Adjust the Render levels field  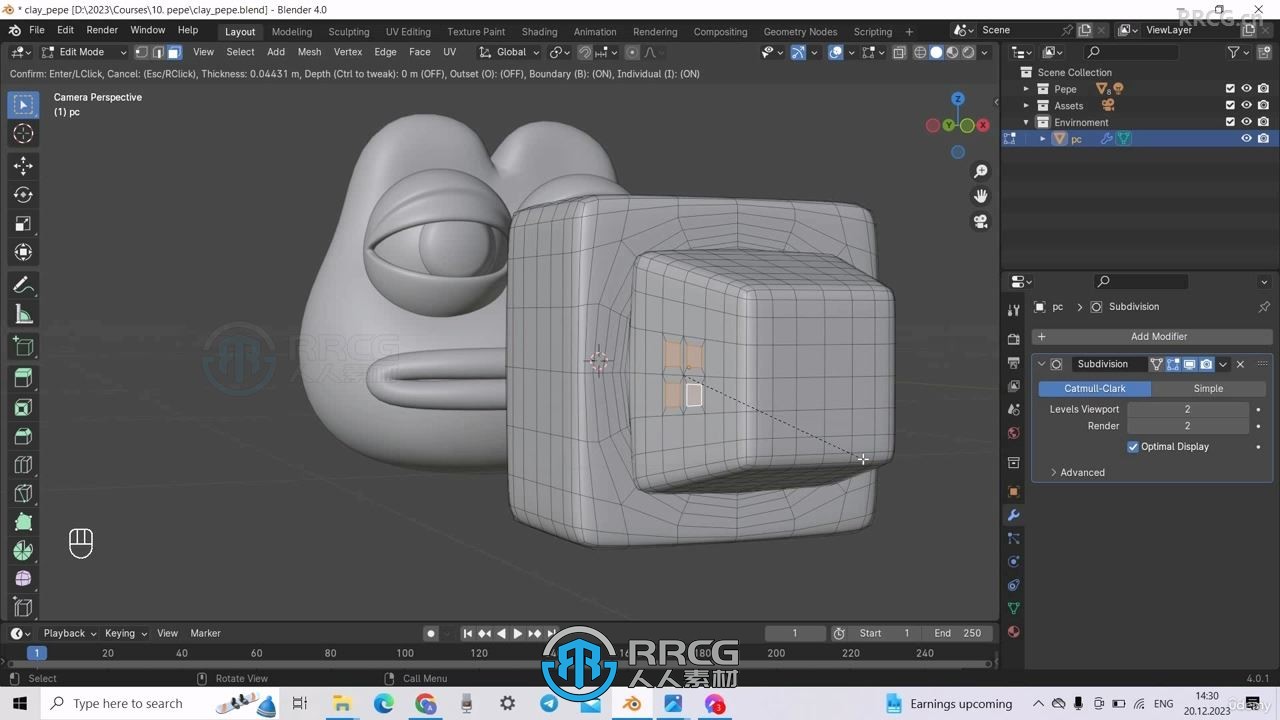(x=1187, y=426)
